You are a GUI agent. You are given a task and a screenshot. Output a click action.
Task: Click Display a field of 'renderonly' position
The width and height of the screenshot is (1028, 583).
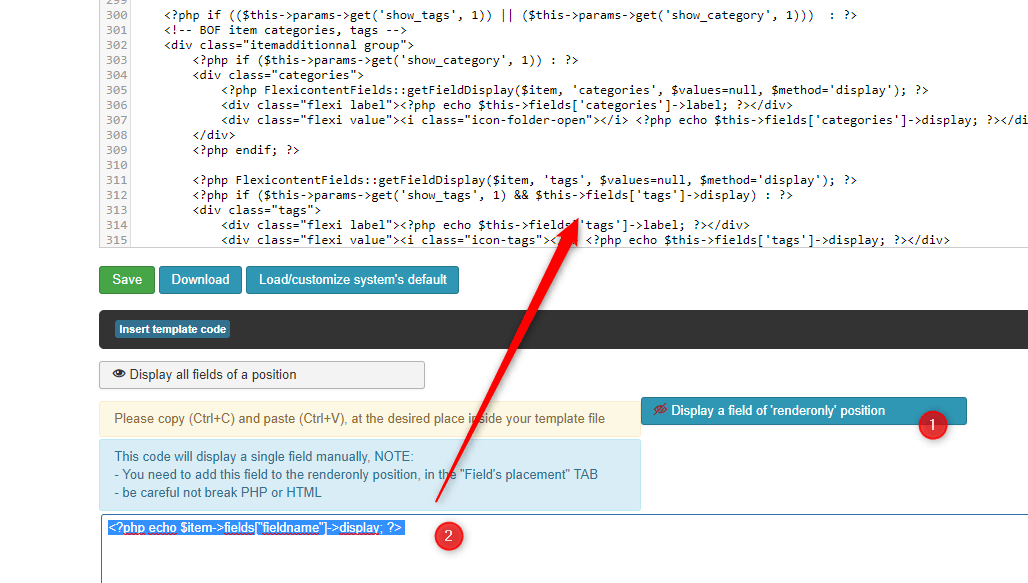778,411
